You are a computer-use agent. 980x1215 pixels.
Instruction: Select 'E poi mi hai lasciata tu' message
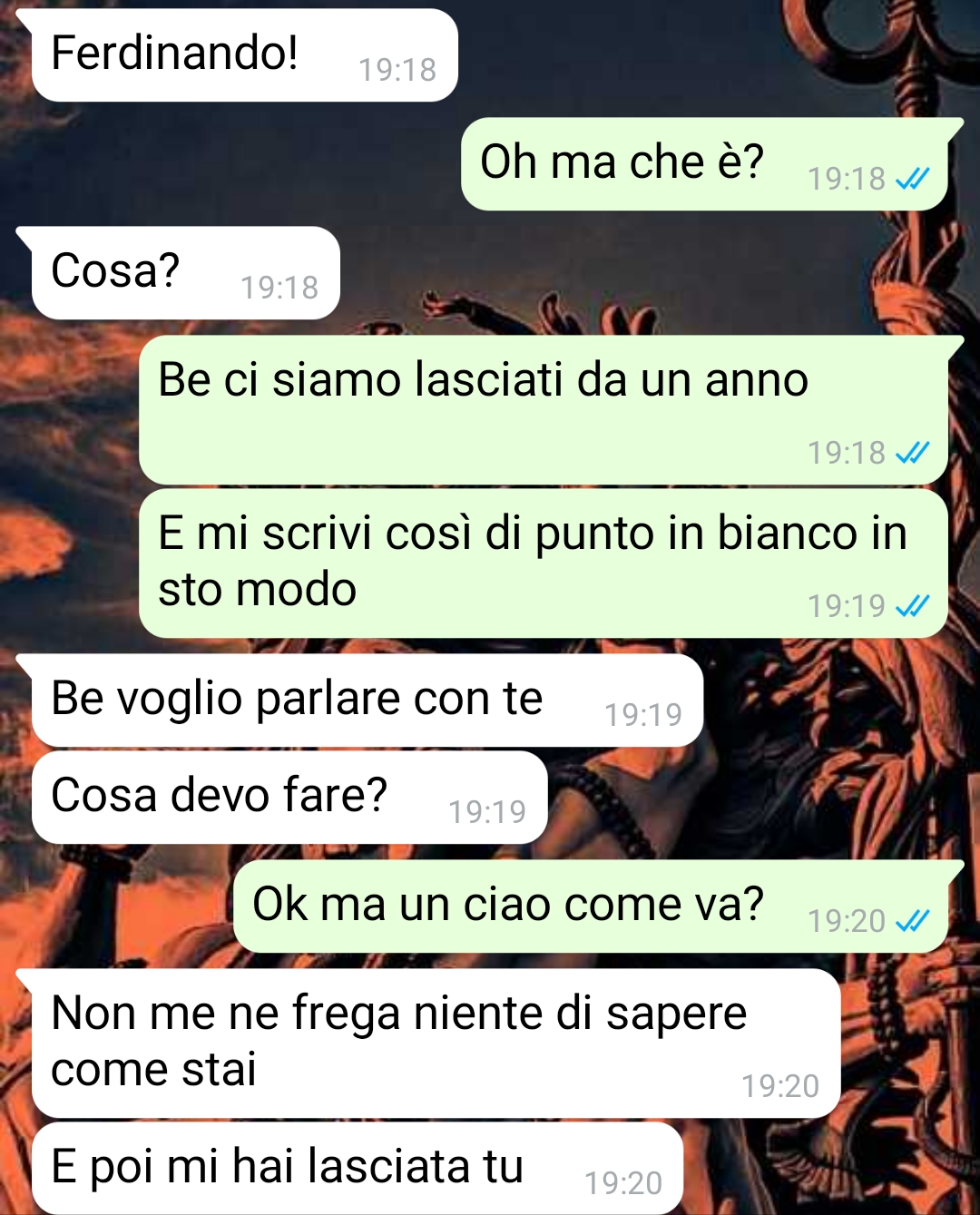coord(358,1168)
